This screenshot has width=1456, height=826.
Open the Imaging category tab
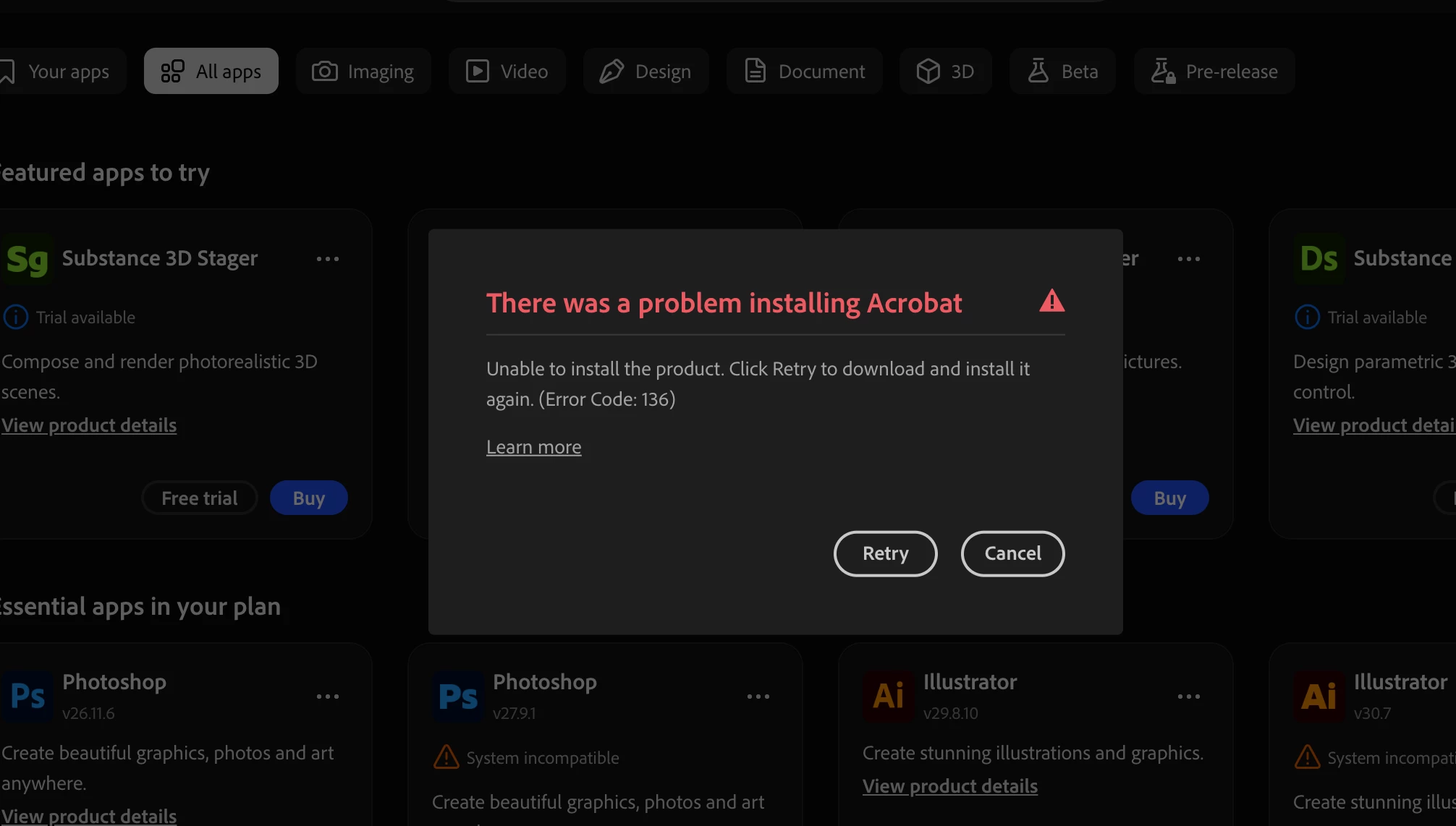pyautogui.click(x=363, y=71)
